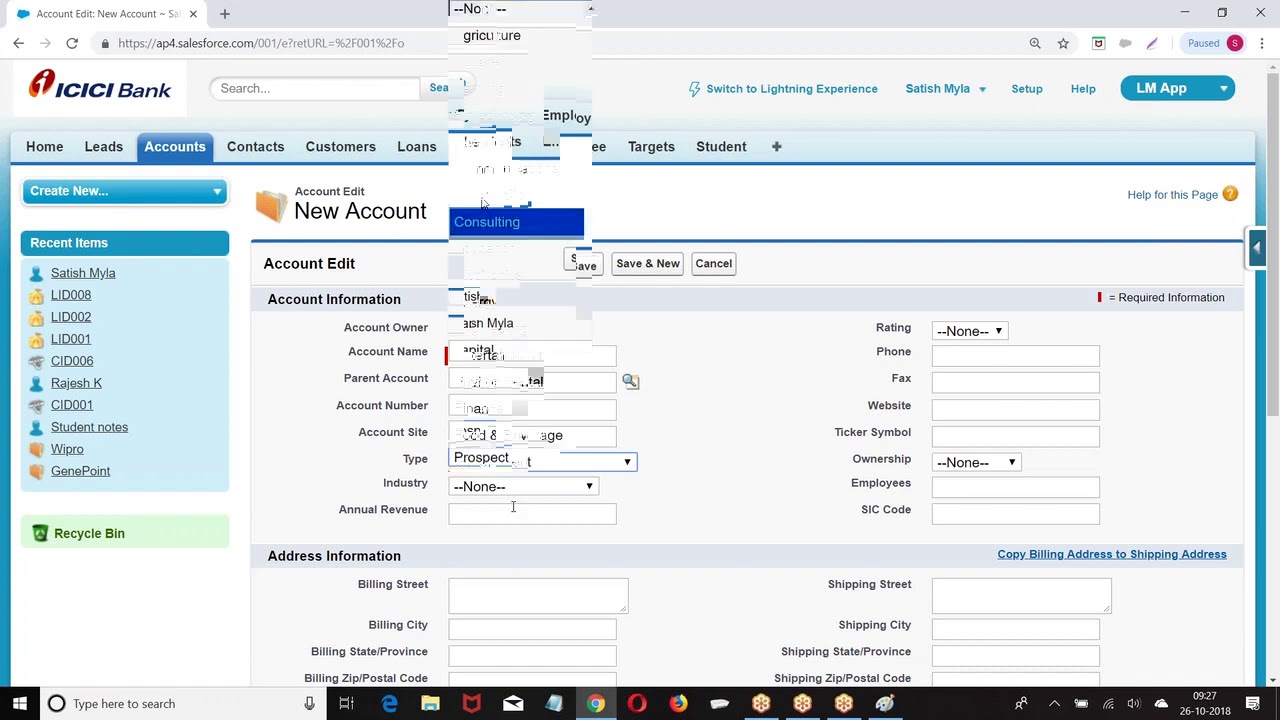Switch to Chrome on the taskbar

tap(595, 703)
